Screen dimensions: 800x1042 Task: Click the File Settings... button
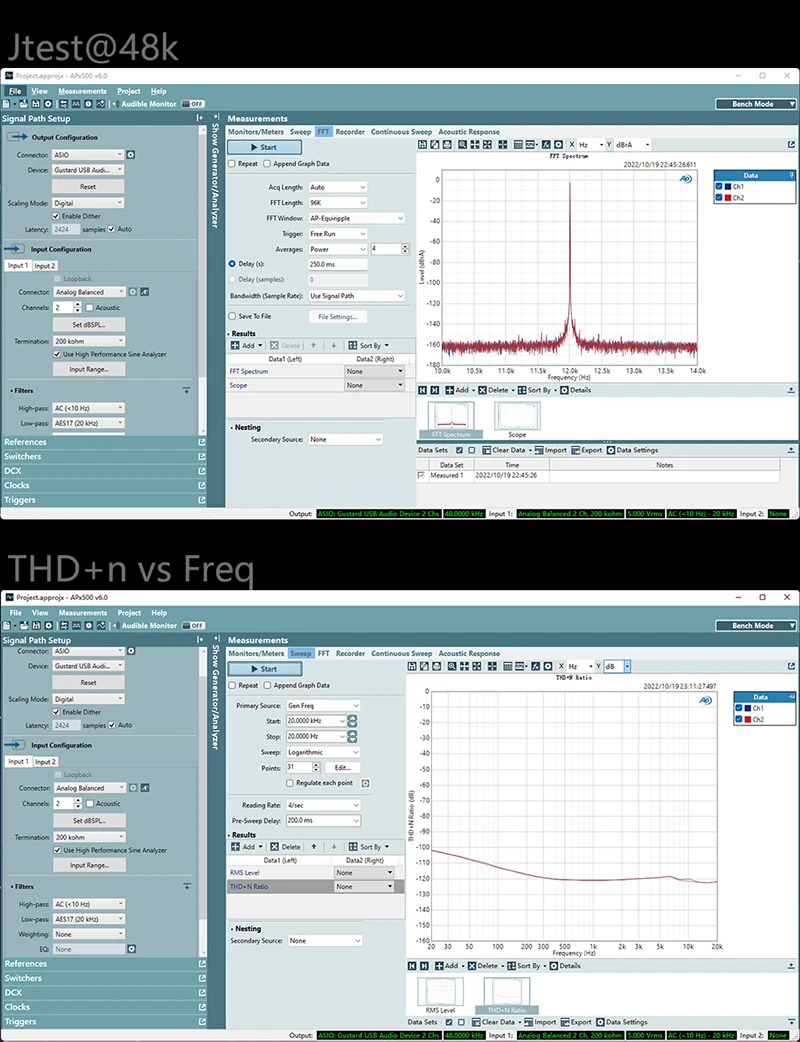coord(338,317)
